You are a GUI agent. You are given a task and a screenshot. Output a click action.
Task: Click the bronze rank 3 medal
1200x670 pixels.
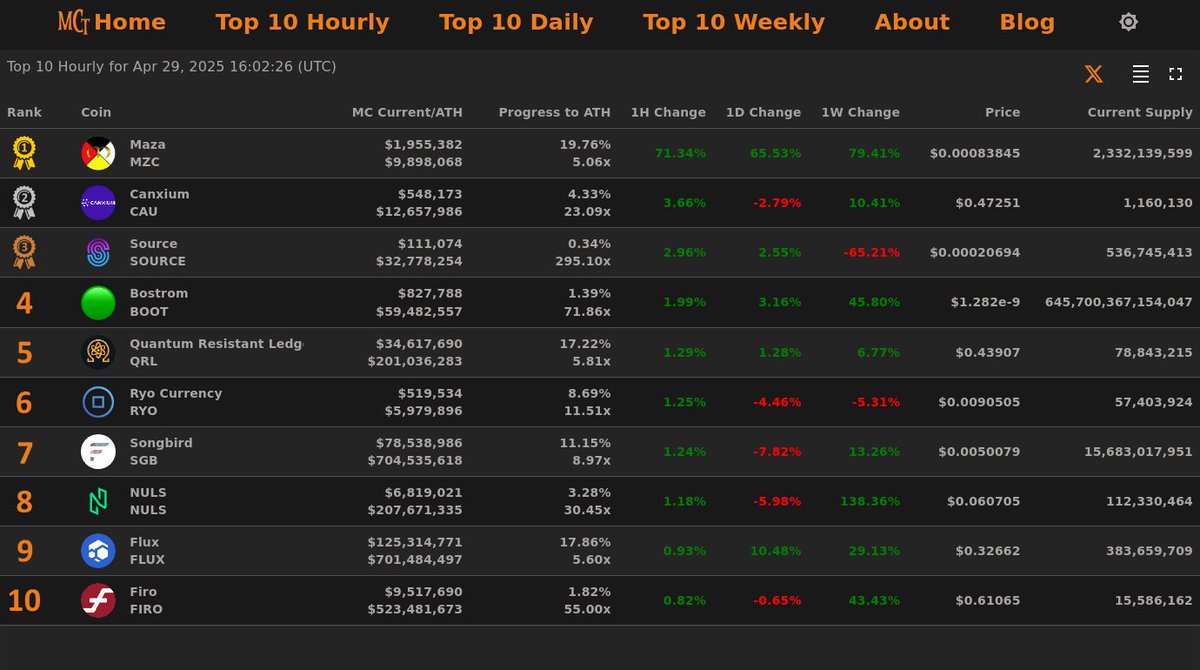tap(24, 252)
